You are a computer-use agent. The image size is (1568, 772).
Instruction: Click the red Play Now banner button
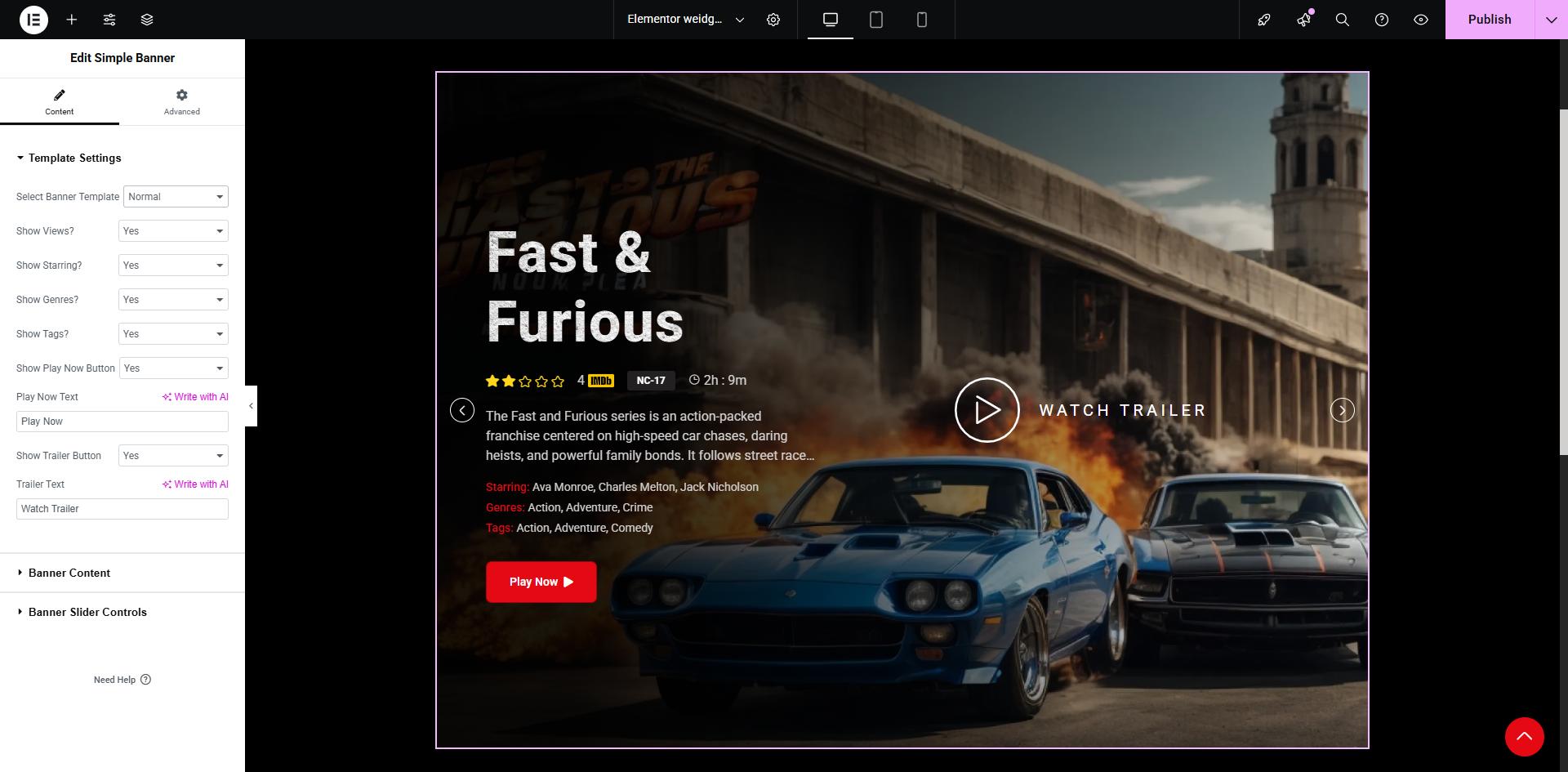point(541,582)
